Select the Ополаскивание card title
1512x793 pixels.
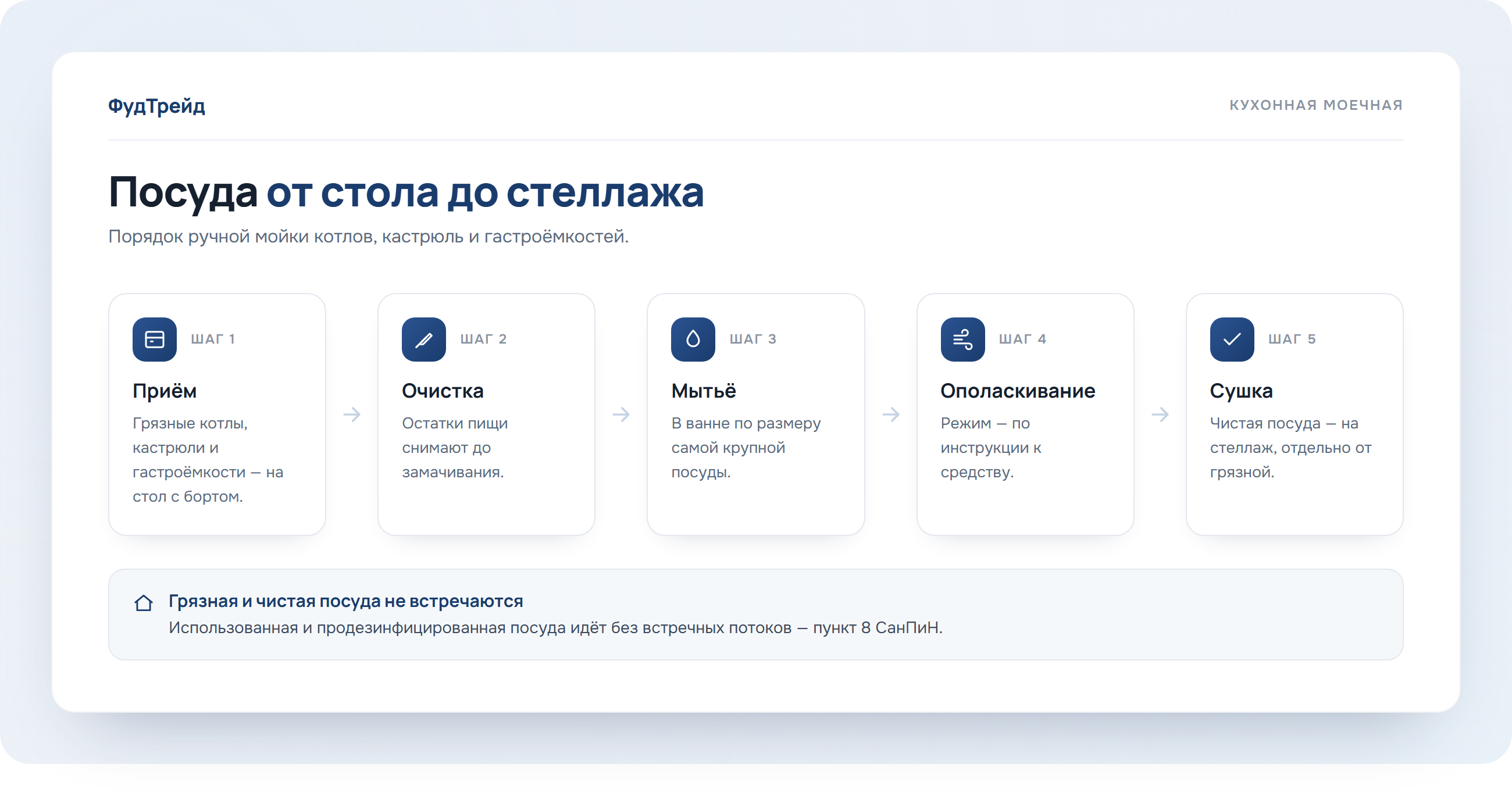pyautogui.click(x=1018, y=391)
